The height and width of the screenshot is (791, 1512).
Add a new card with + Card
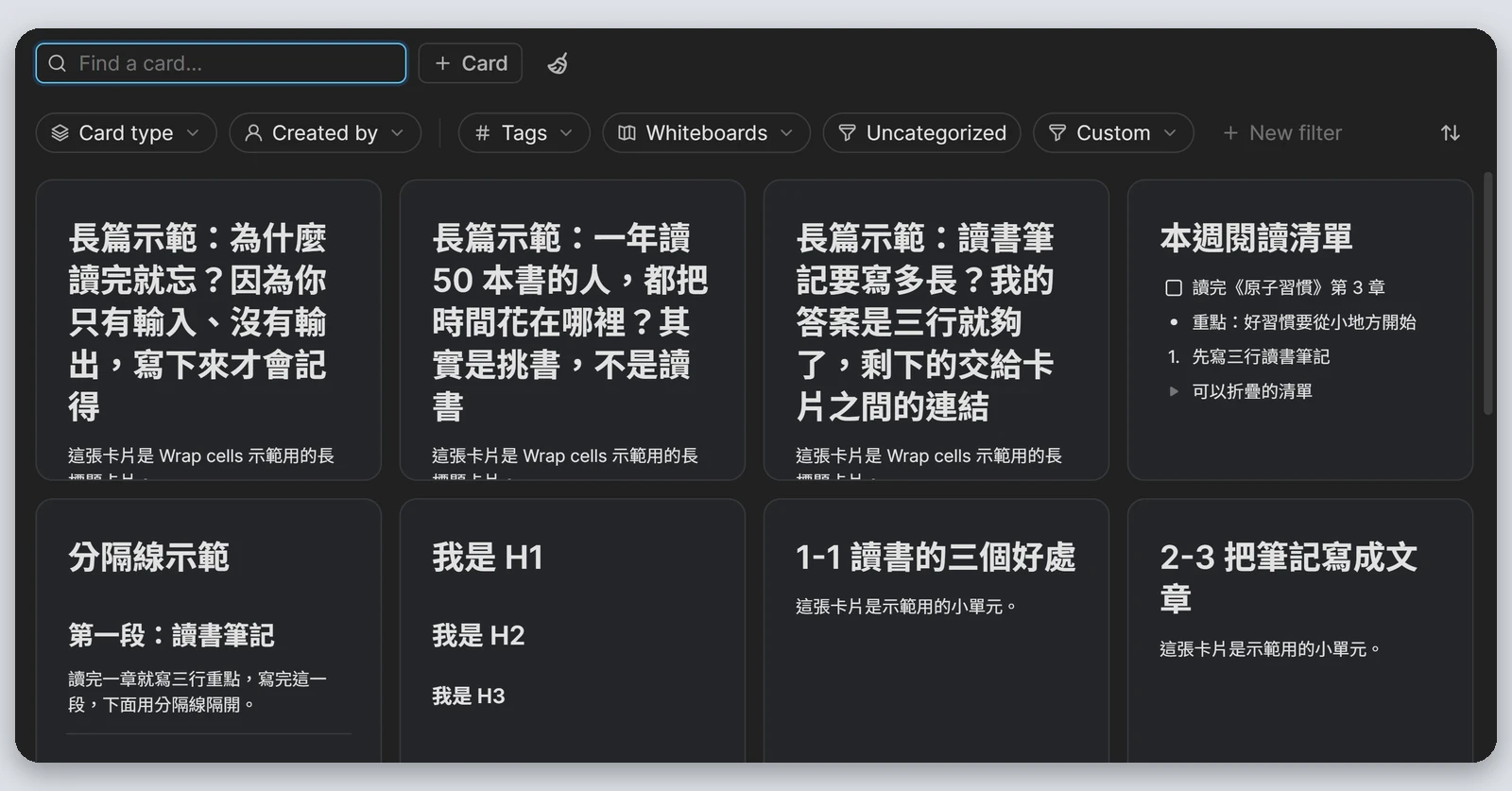(x=471, y=63)
